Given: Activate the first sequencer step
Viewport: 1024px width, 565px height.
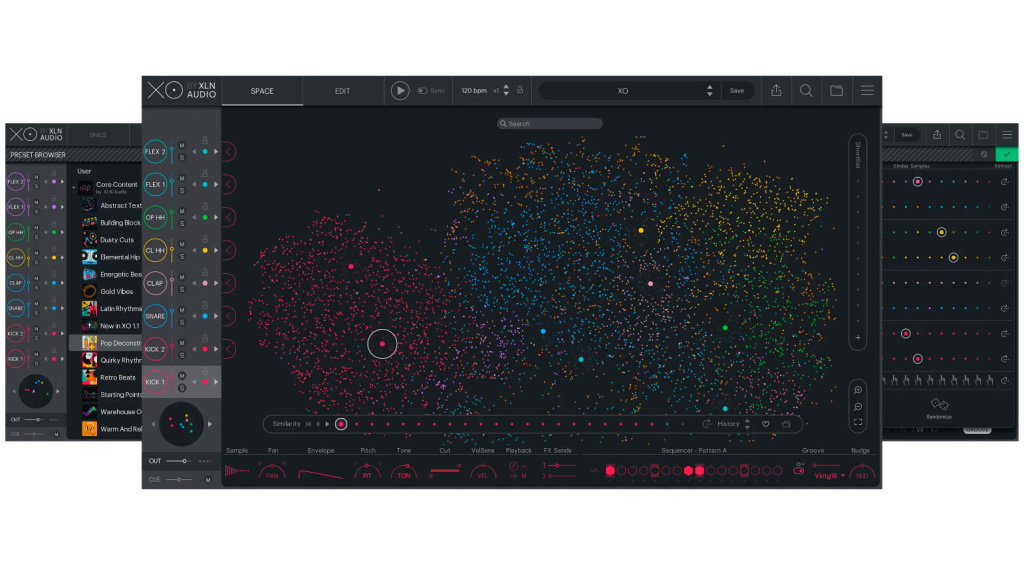Looking at the screenshot, I should coord(610,470).
